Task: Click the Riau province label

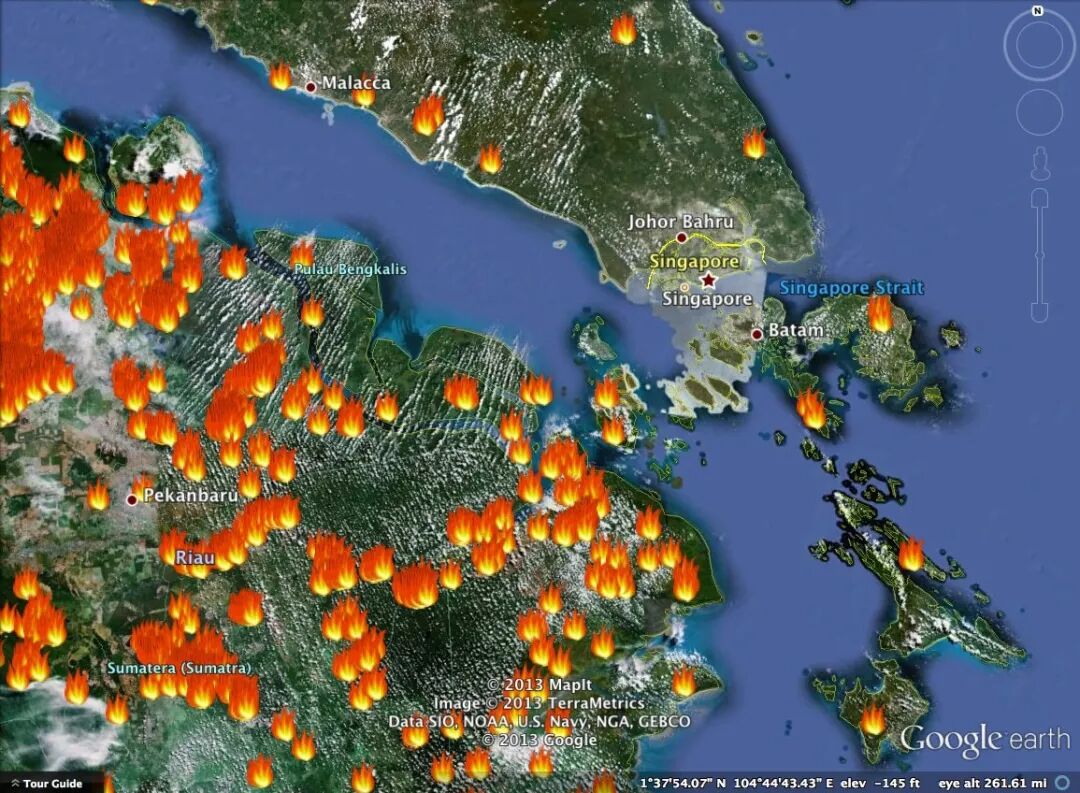Action: 195,557
